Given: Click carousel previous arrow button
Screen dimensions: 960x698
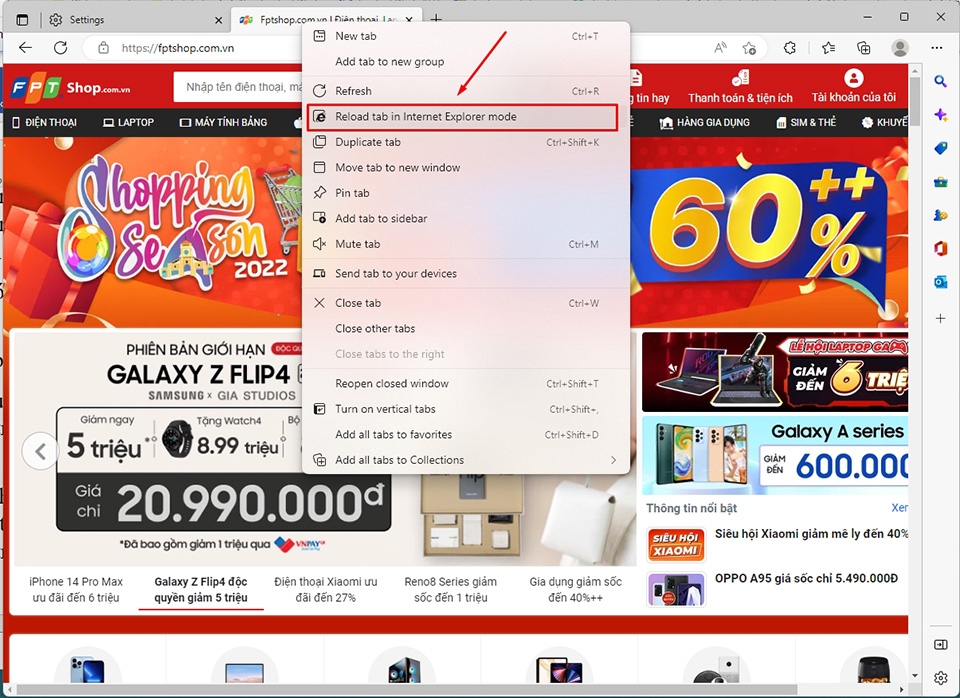Looking at the screenshot, I should [x=40, y=452].
